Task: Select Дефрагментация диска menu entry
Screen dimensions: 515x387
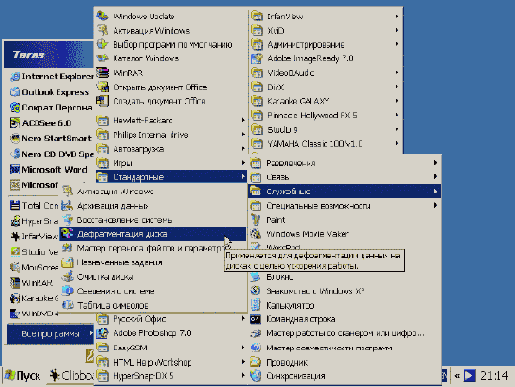Action: (153, 234)
